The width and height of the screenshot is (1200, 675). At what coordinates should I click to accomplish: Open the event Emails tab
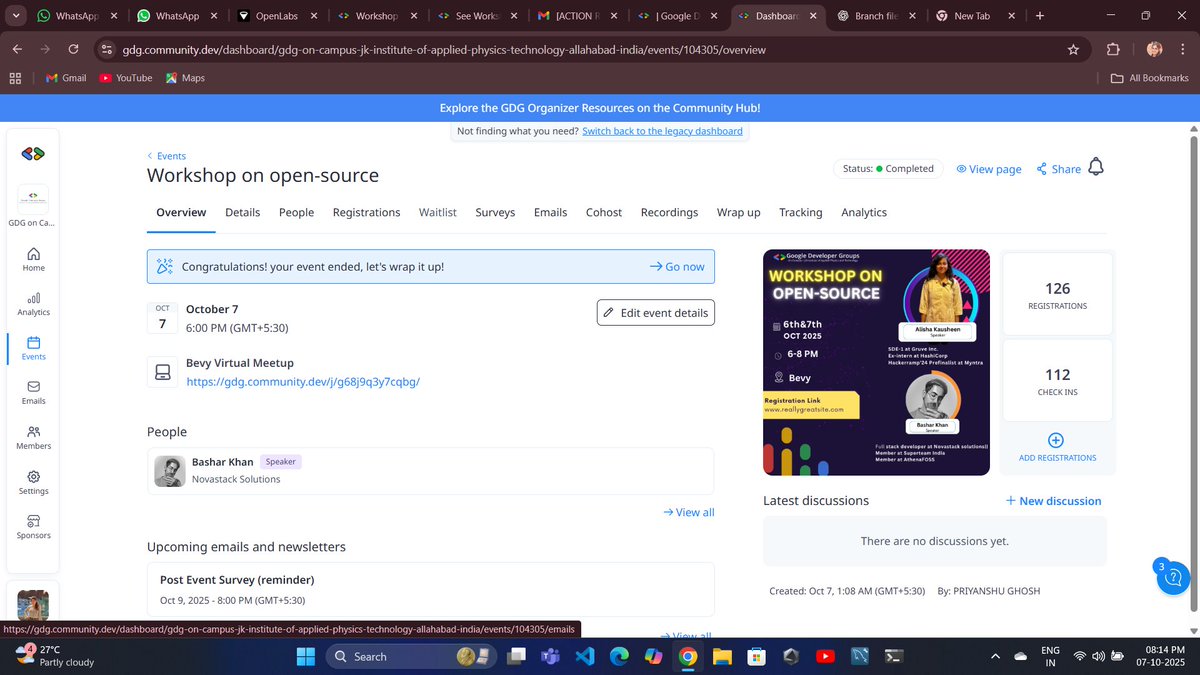pos(550,212)
